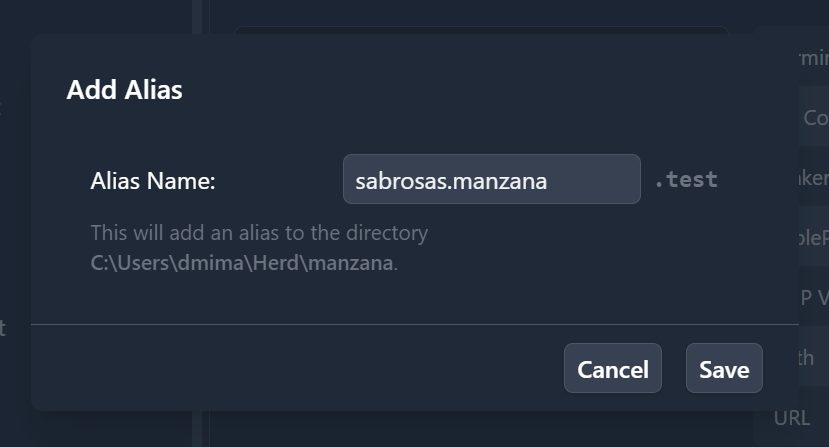Click the partially hidden "ker" row

click(x=814, y=178)
